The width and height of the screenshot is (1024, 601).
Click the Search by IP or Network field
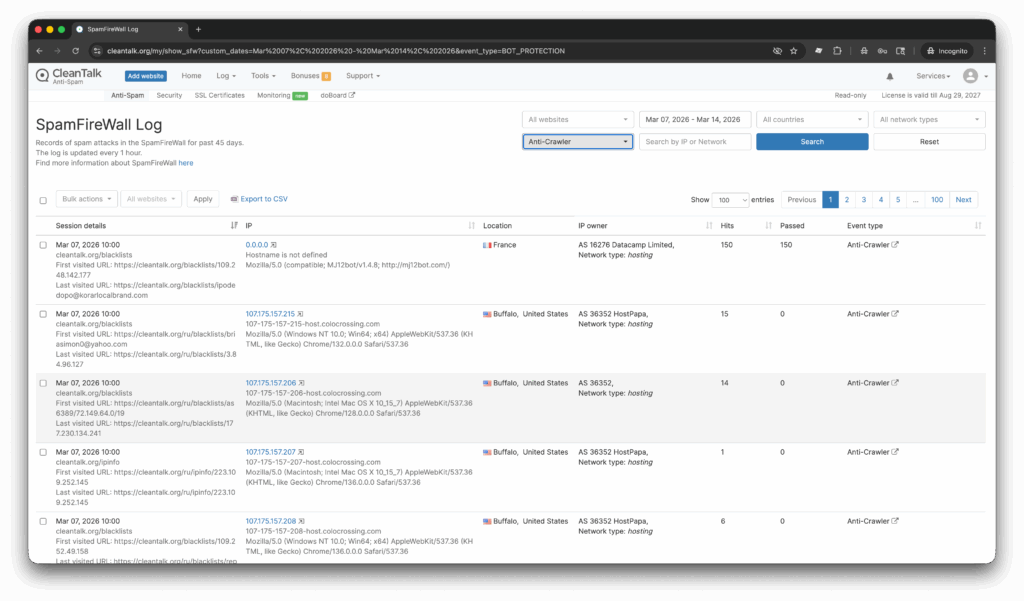(x=694, y=142)
